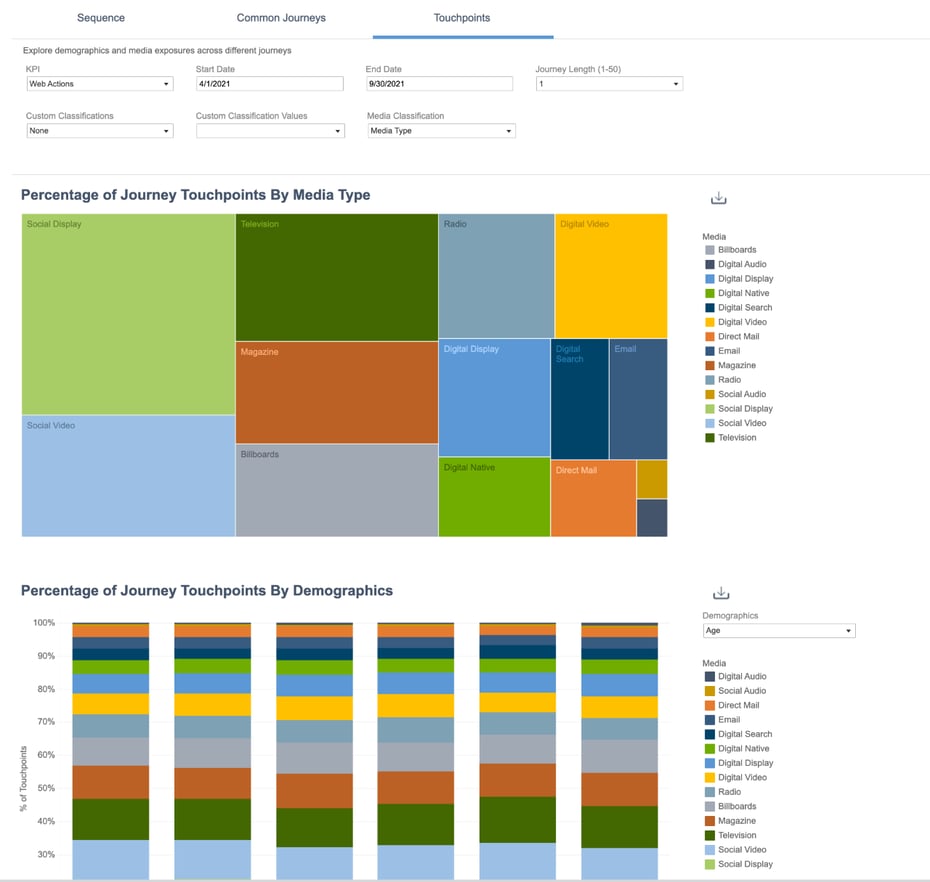Click the Digital Native treemap tile
This screenshot has width=930, height=882.
pos(494,497)
